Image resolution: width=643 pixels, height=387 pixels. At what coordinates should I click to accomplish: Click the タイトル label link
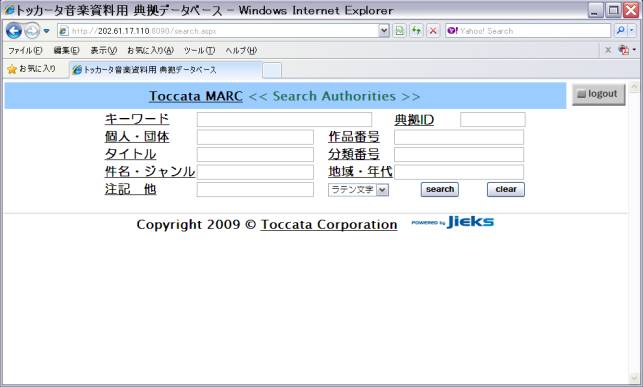[x=130, y=154]
